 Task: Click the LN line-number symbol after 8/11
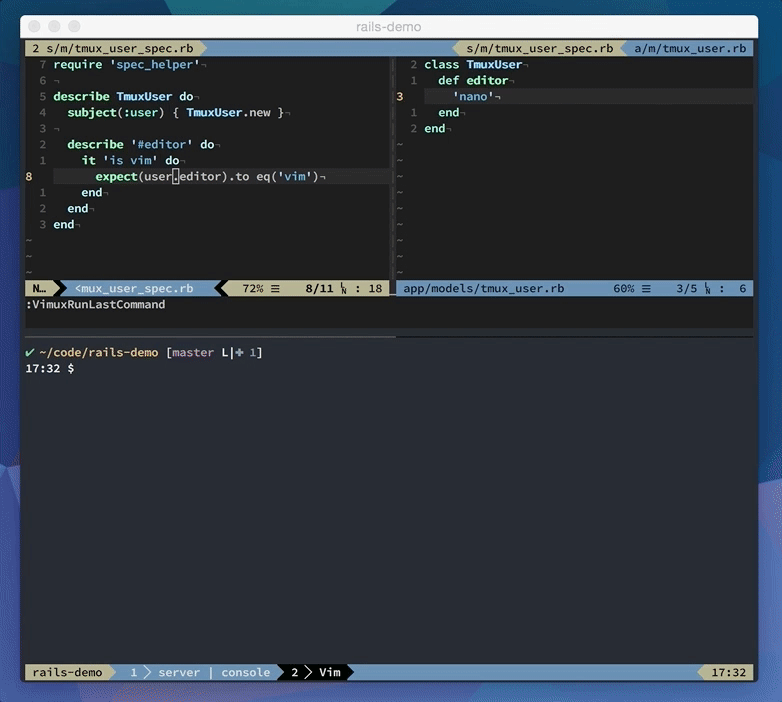coord(344,289)
